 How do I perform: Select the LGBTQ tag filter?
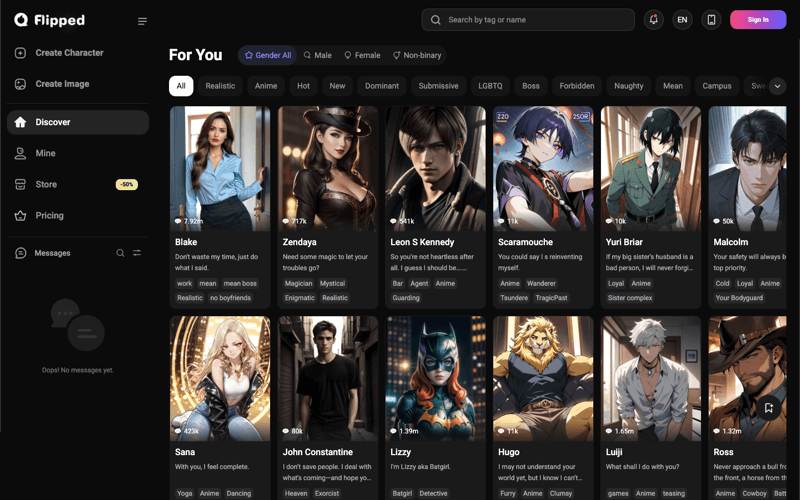(x=490, y=86)
